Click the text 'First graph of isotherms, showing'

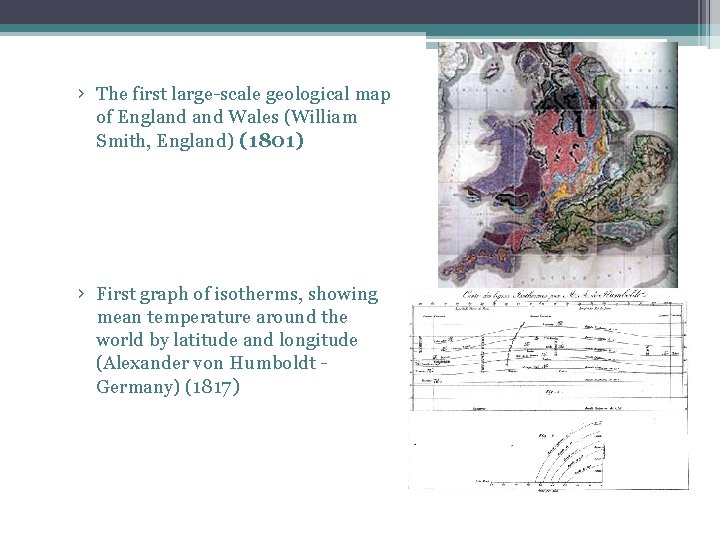point(237,294)
